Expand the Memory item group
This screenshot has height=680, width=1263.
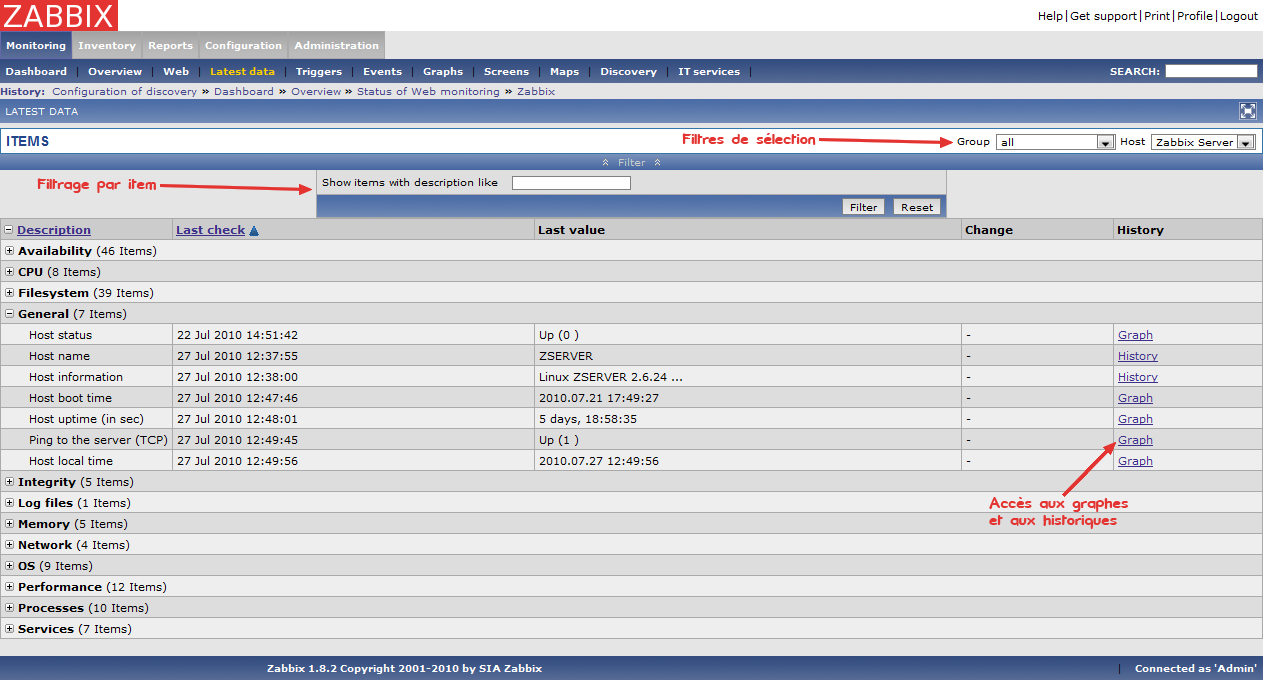[10, 524]
